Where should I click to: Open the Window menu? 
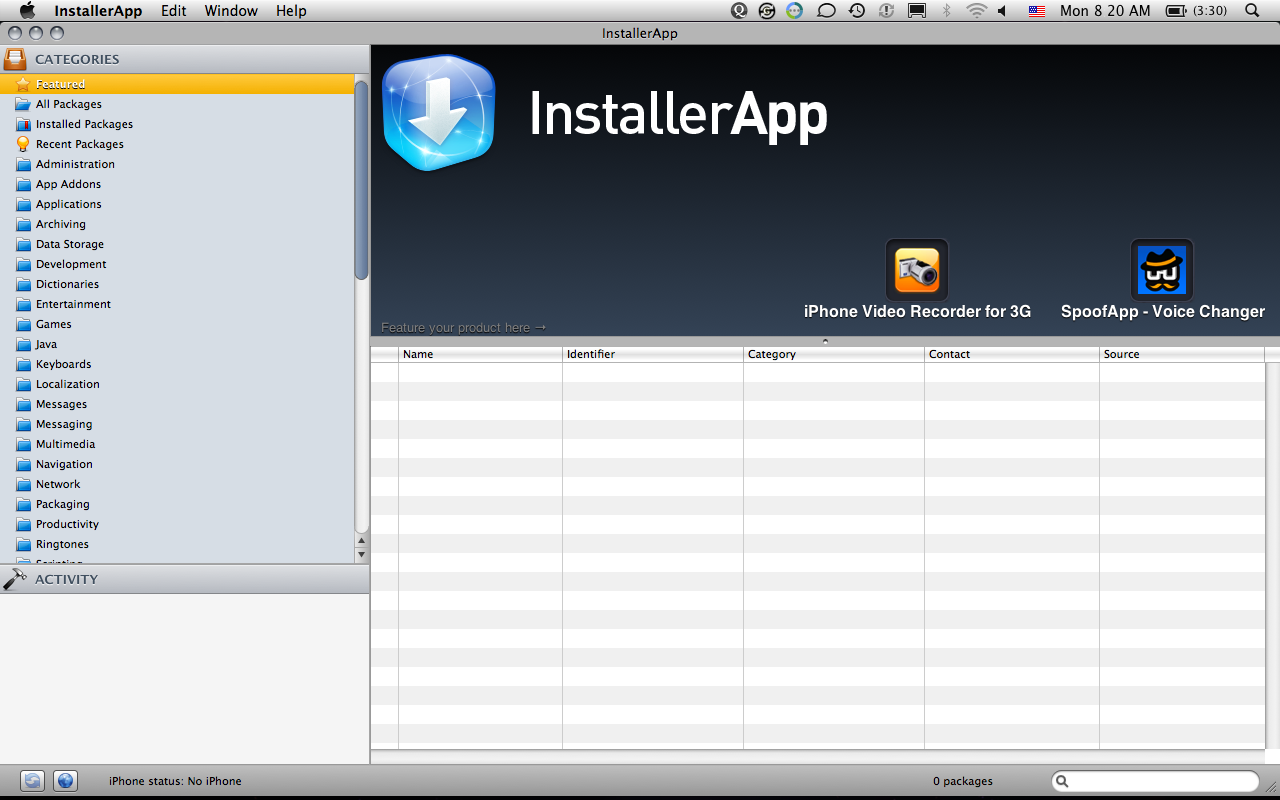231,11
